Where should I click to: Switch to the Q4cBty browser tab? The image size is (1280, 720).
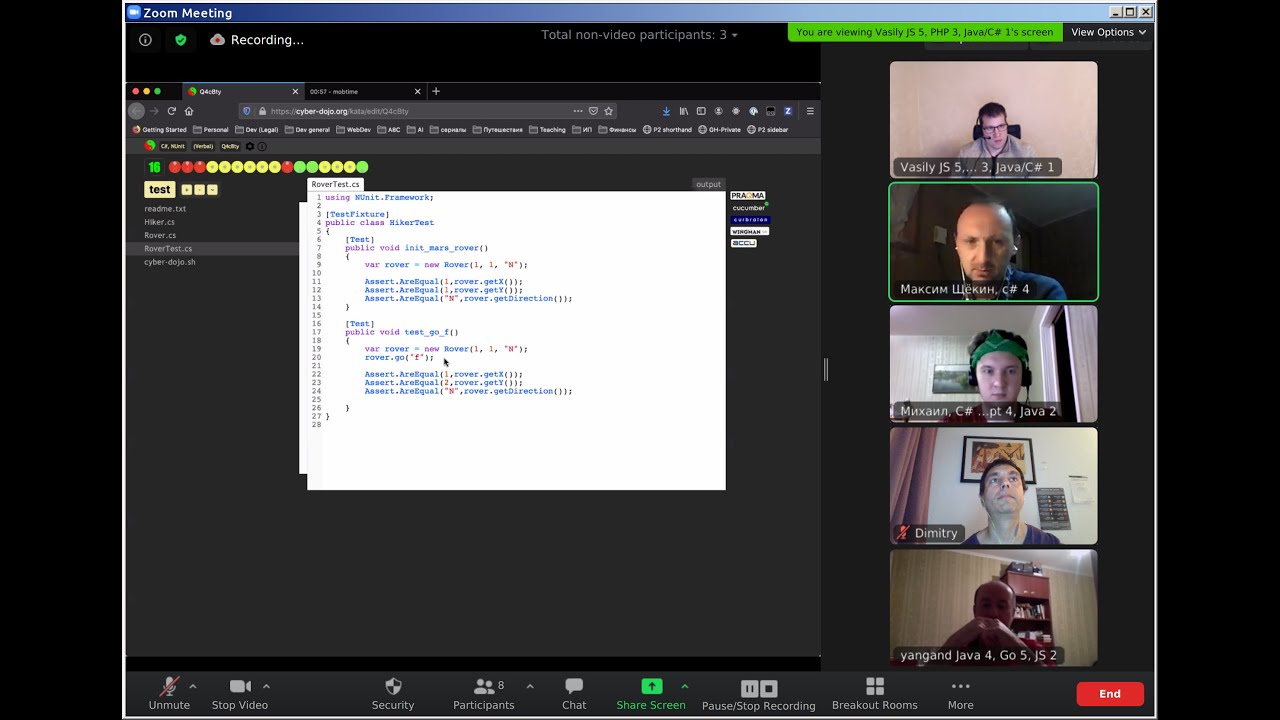[243, 91]
